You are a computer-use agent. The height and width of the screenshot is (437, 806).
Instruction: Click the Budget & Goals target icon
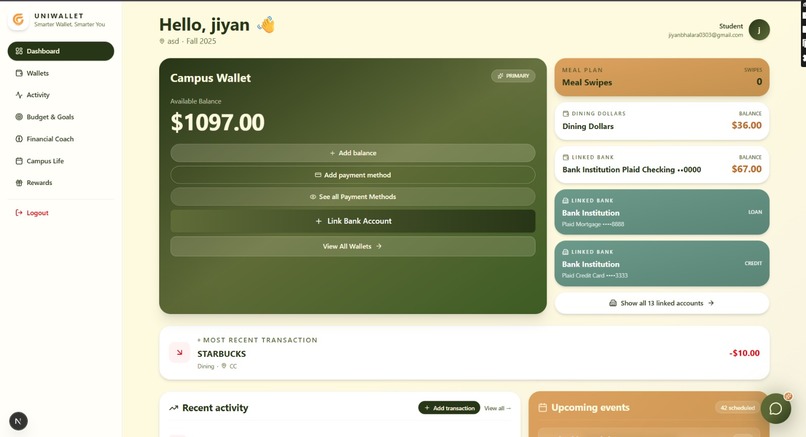point(19,117)
